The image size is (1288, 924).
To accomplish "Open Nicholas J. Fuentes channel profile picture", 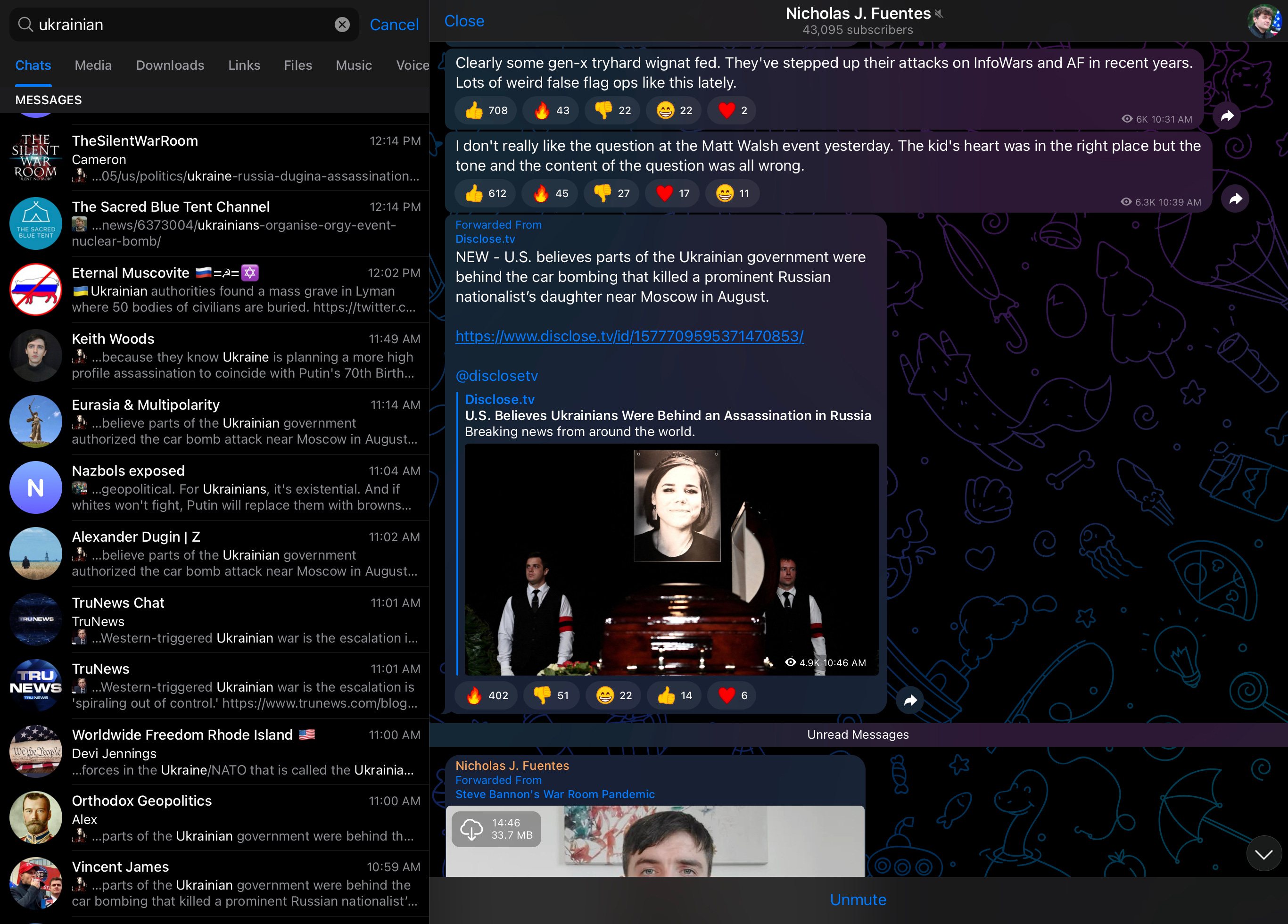I will (x=1263, y=21).
